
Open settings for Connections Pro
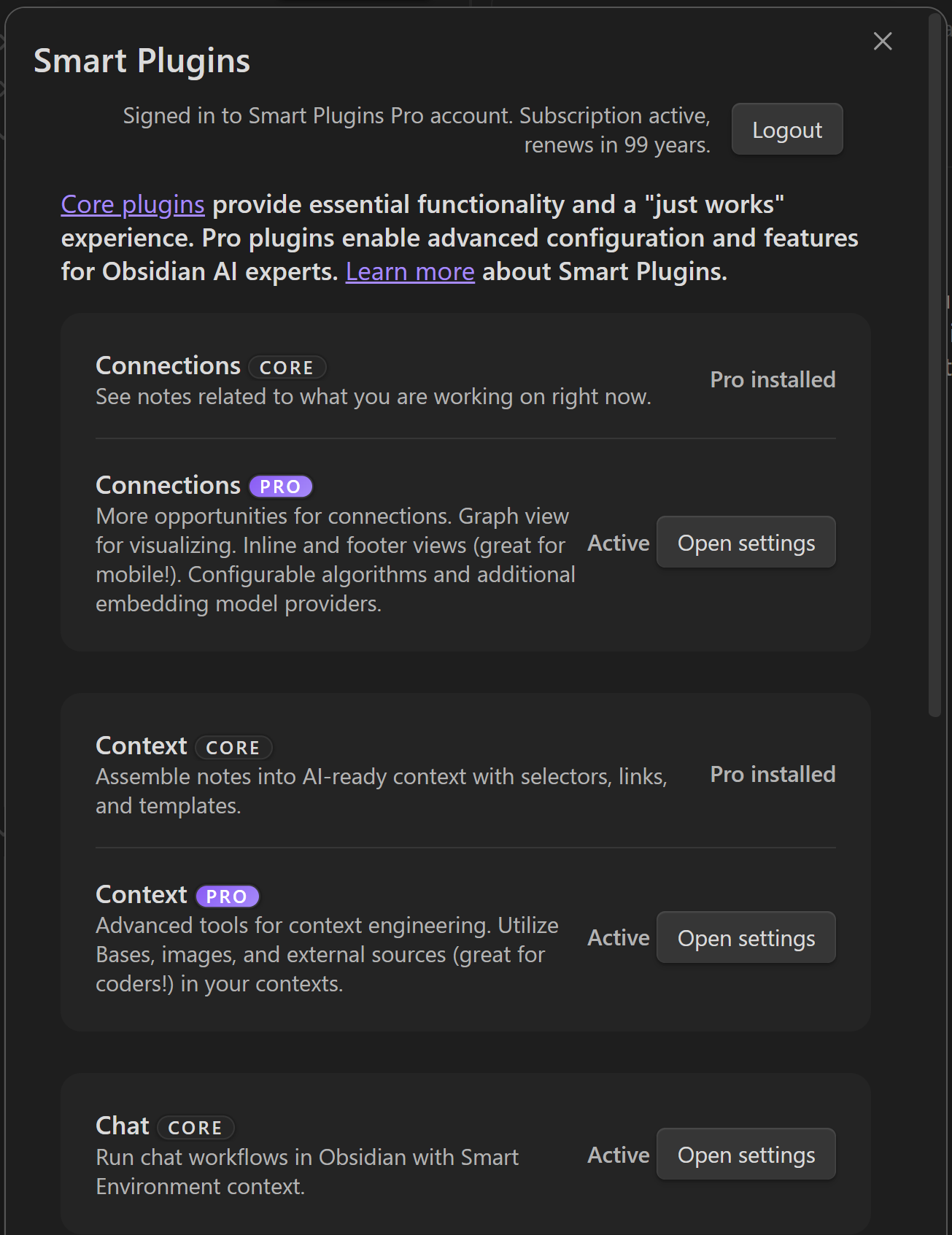coord(746,543)
